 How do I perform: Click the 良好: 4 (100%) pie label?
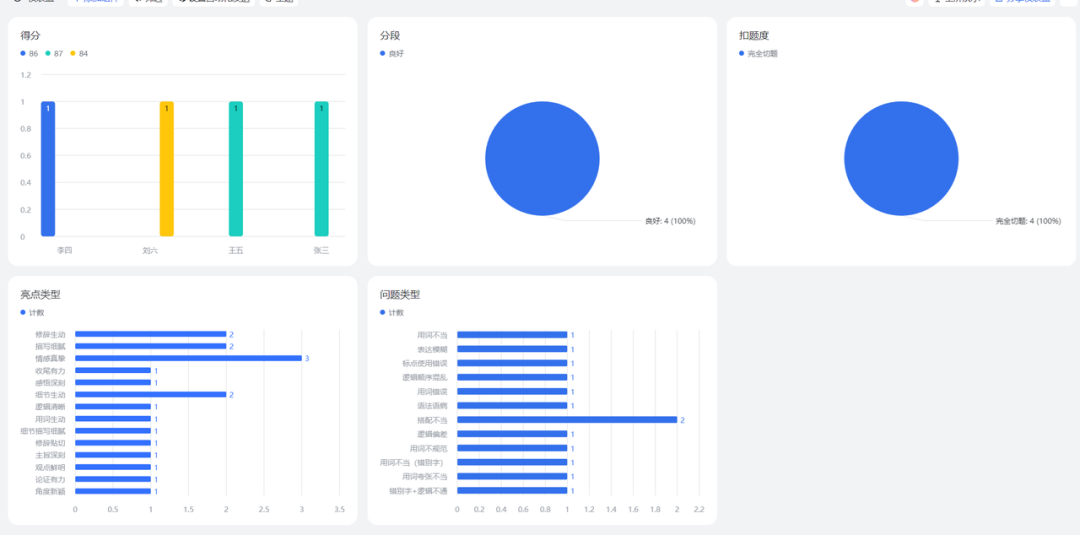[x=670, y=221]
